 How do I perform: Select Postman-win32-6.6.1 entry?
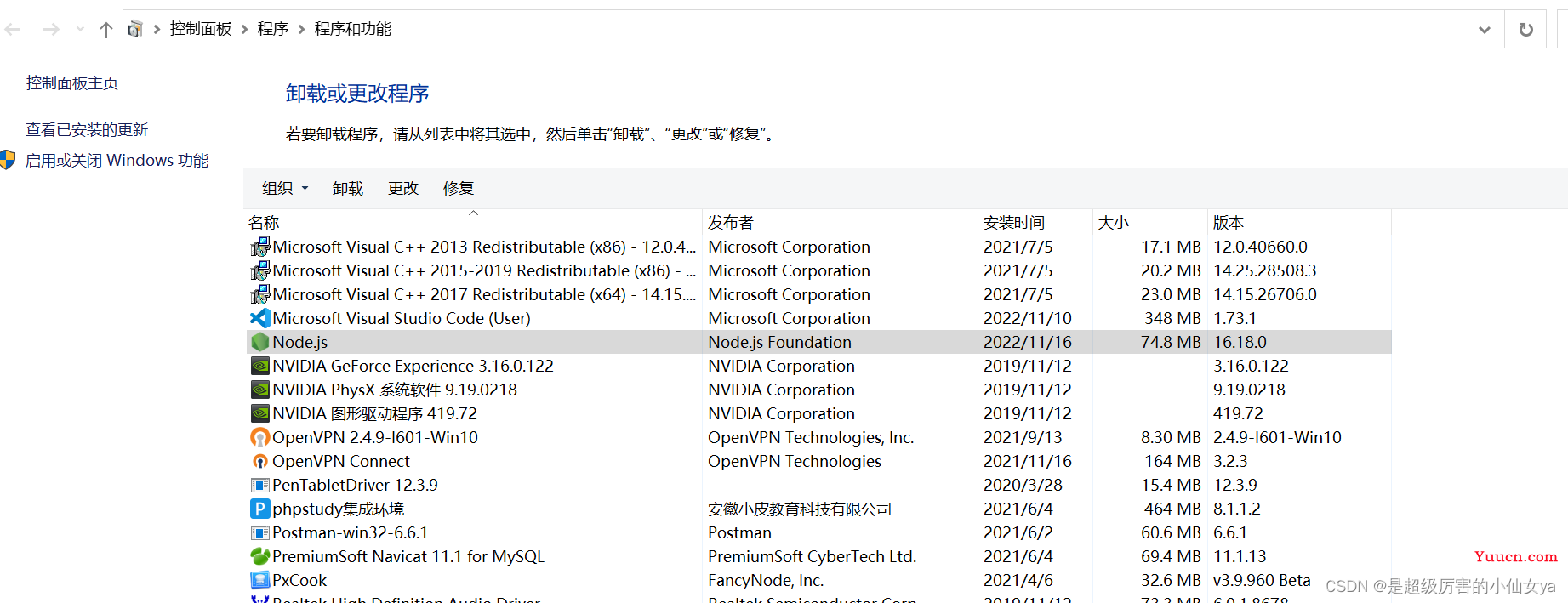click(350, 532)
